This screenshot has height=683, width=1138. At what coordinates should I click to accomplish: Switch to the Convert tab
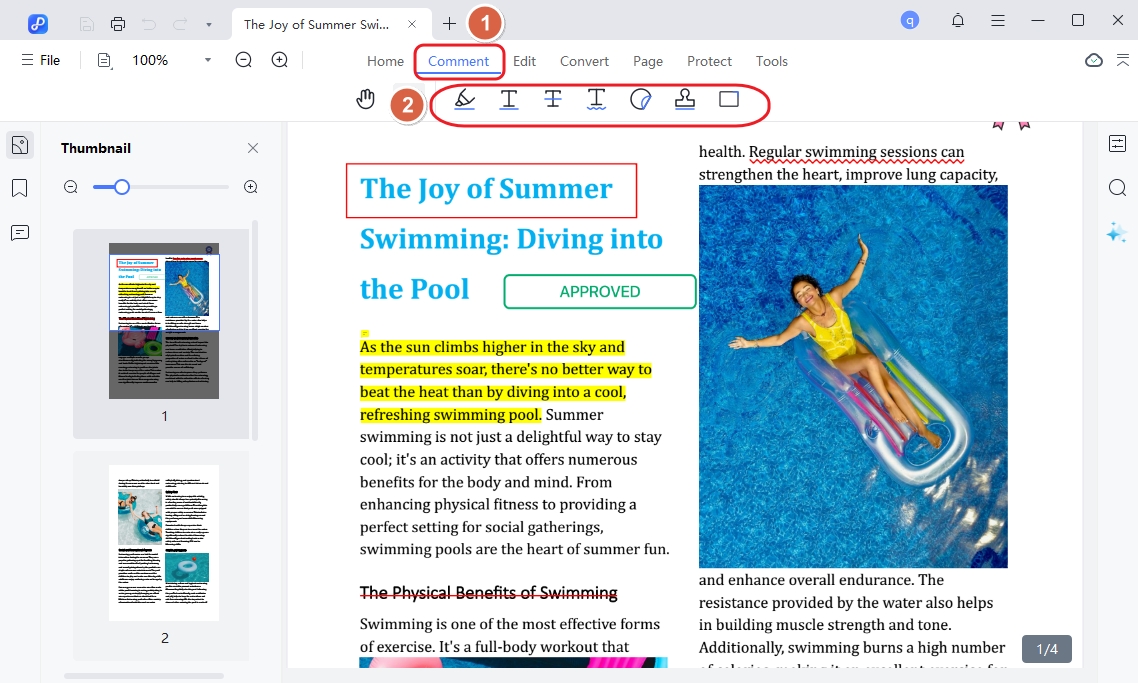[584, 61]
